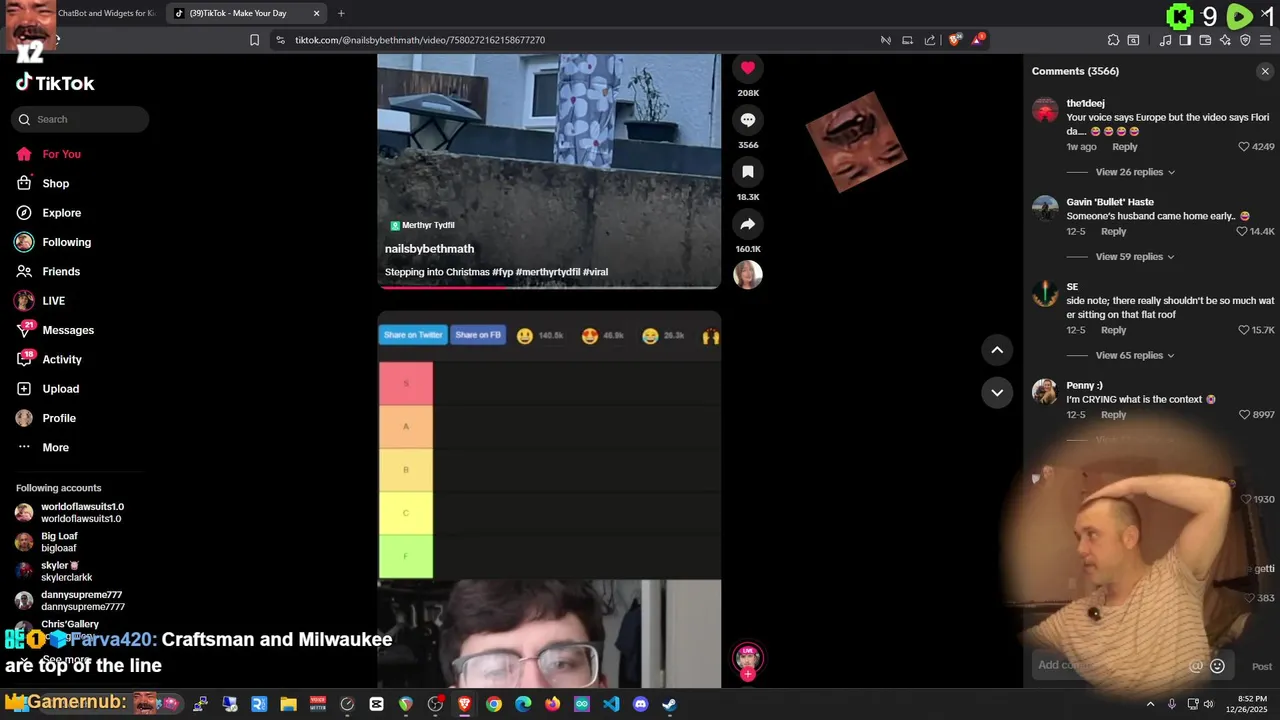This screenshot has height=720, width=1280.
Task: Expand the 26 replies under the1deej's comment
Action: coord(1135,172)
